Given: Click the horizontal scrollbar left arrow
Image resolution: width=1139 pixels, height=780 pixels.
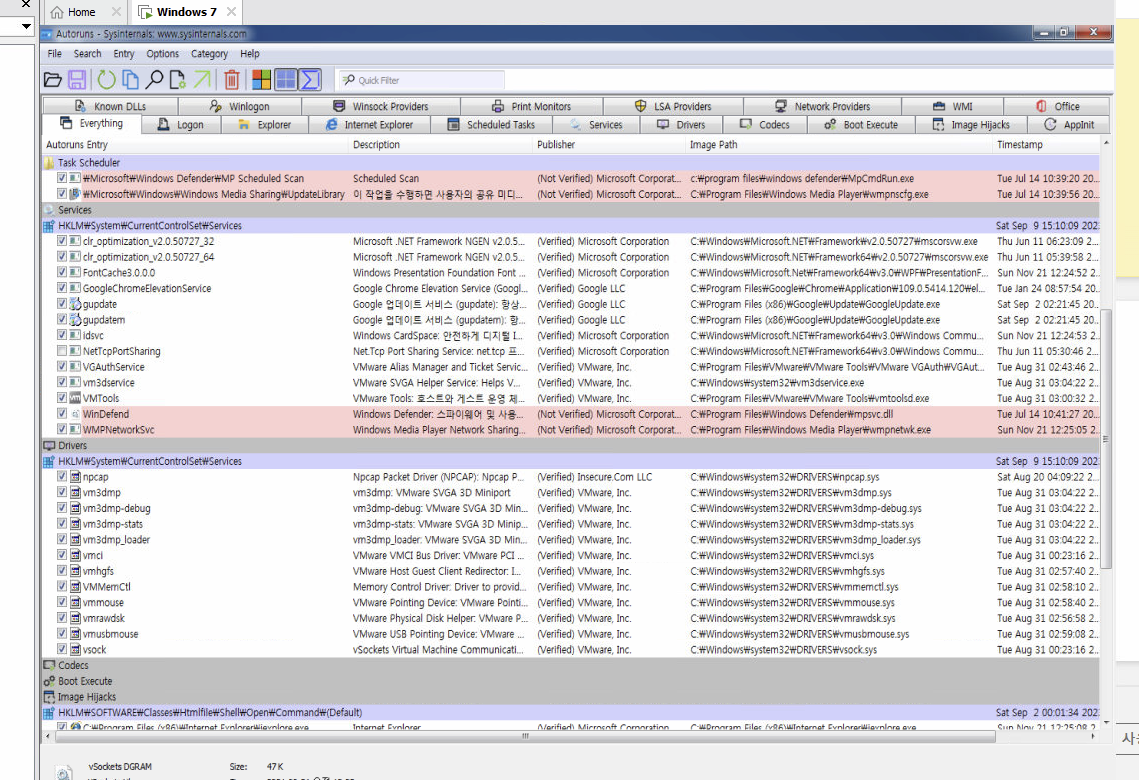Looking at the screenshot, I should pyautogui.click(x=48, y=736).
